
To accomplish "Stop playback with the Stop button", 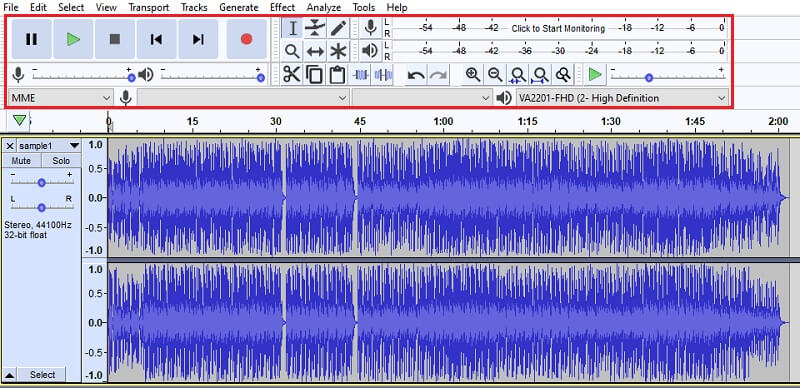I will coord(115,39).
